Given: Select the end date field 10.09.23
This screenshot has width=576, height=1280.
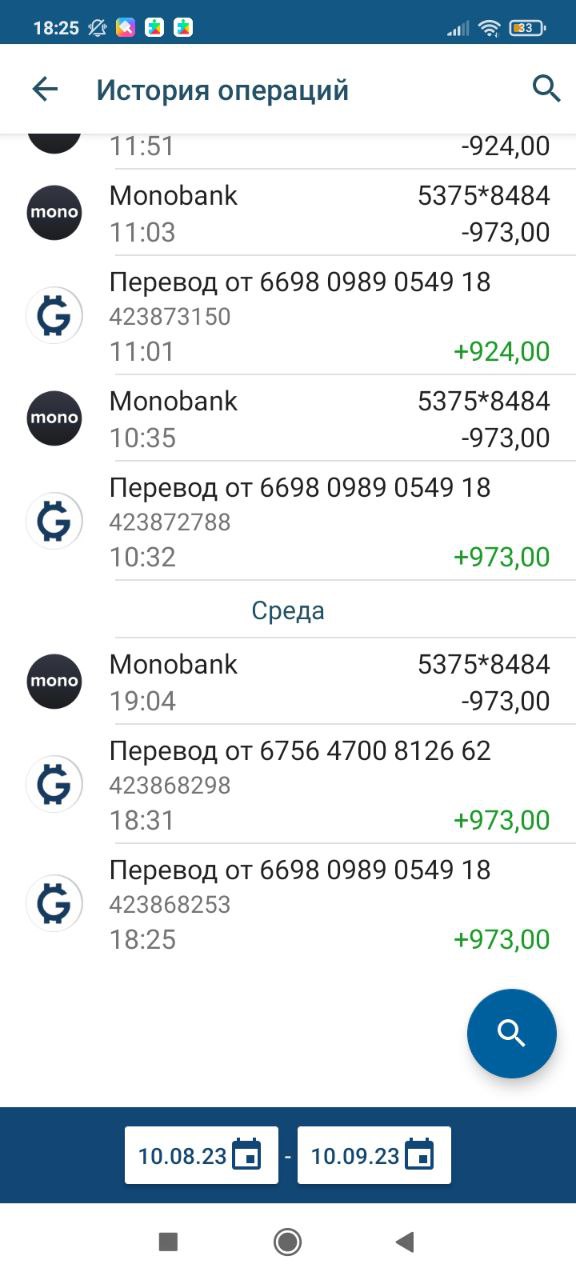Looking at the screenshot, I should coord(374,1155).
